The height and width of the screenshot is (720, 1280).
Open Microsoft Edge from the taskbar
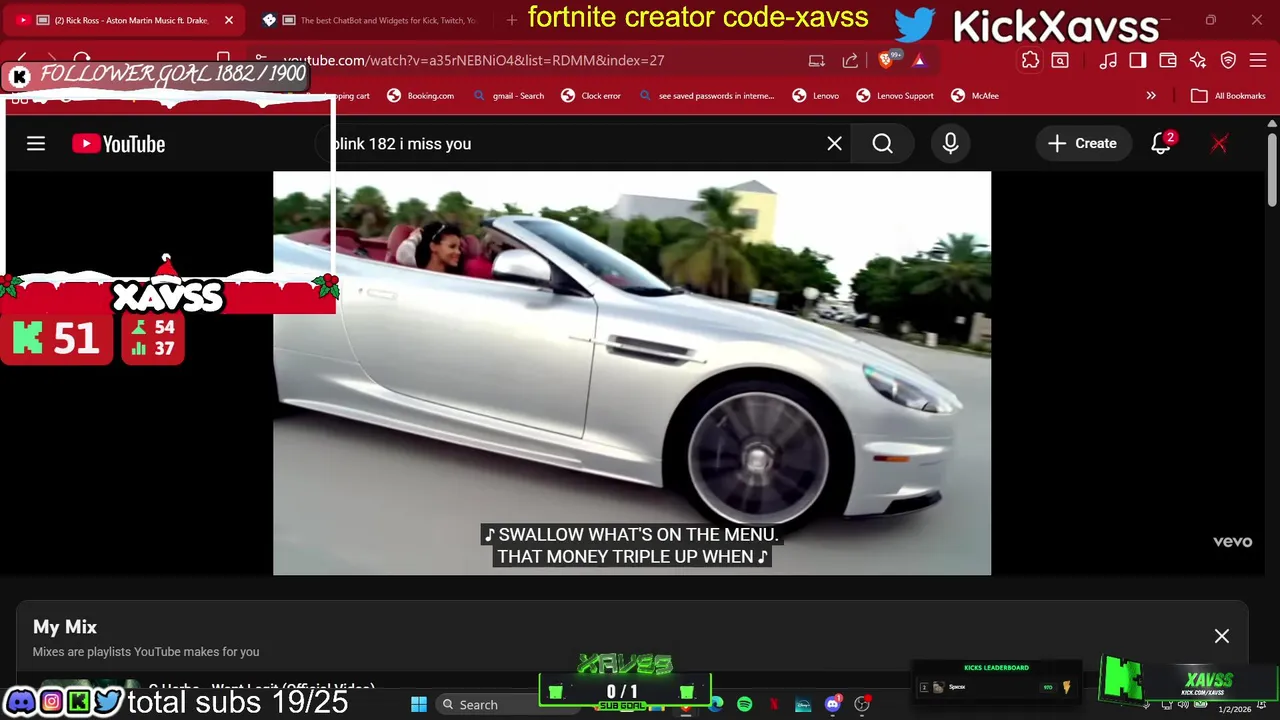coord(716,704)
